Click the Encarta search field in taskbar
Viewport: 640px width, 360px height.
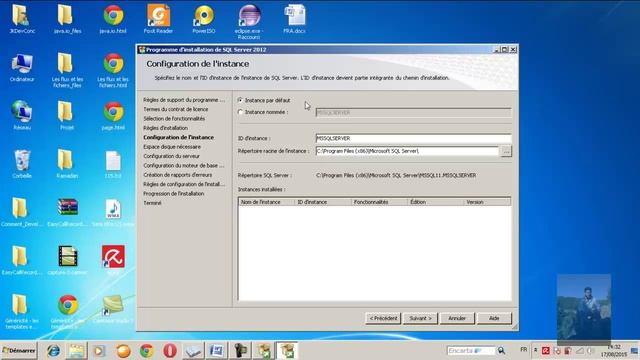coord(471,351)
